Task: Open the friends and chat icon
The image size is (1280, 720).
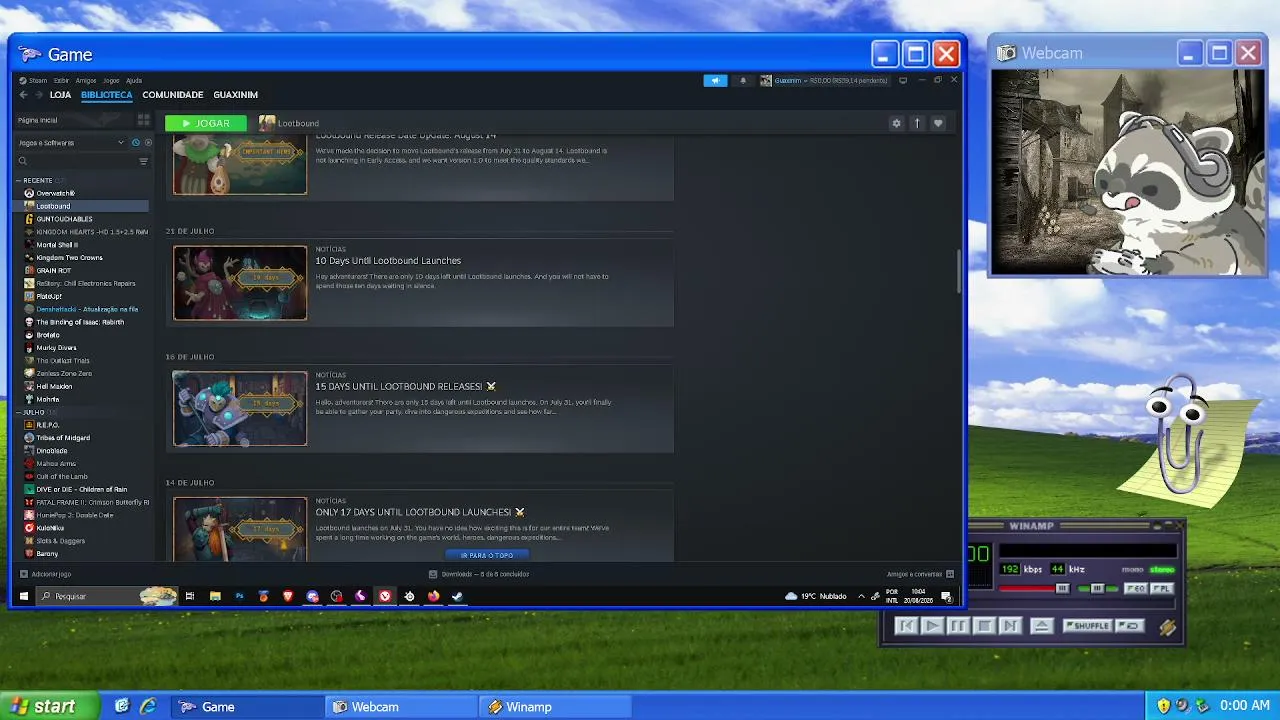Action: (x=950, y=574)
